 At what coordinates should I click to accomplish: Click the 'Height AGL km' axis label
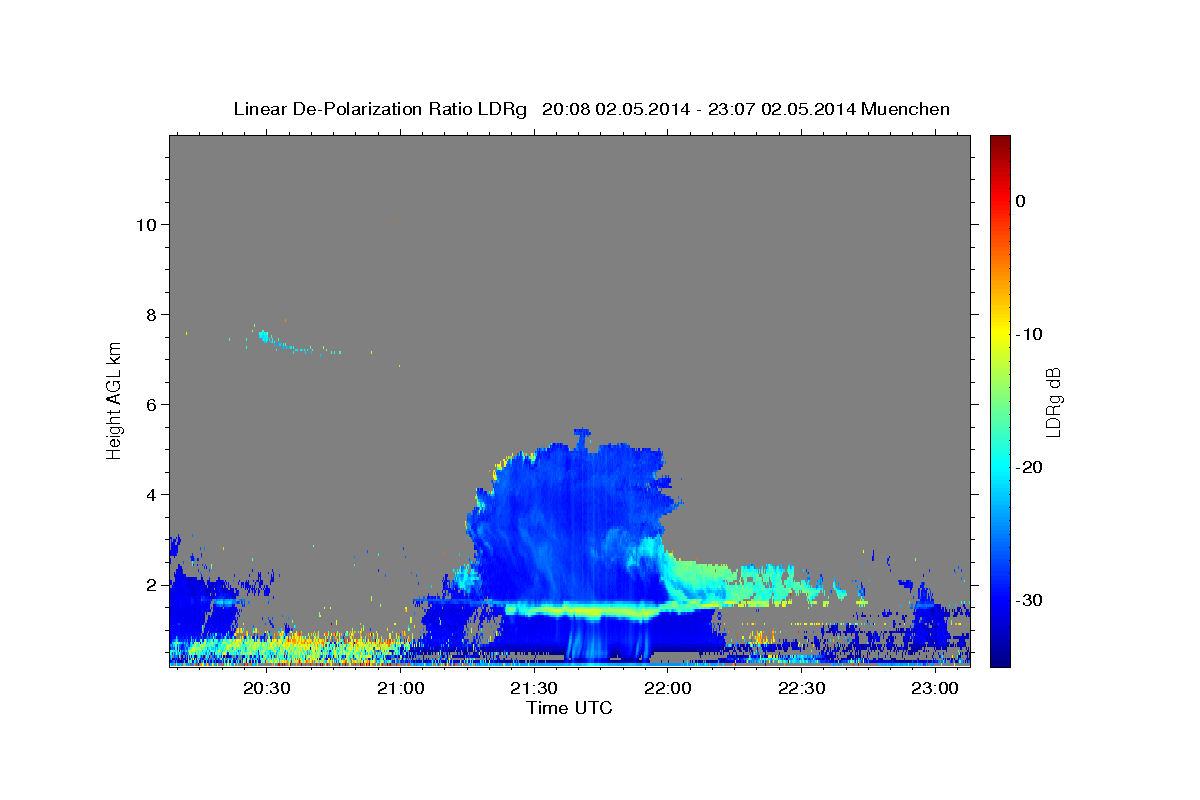pyautogui.click(x=115, y=400)
